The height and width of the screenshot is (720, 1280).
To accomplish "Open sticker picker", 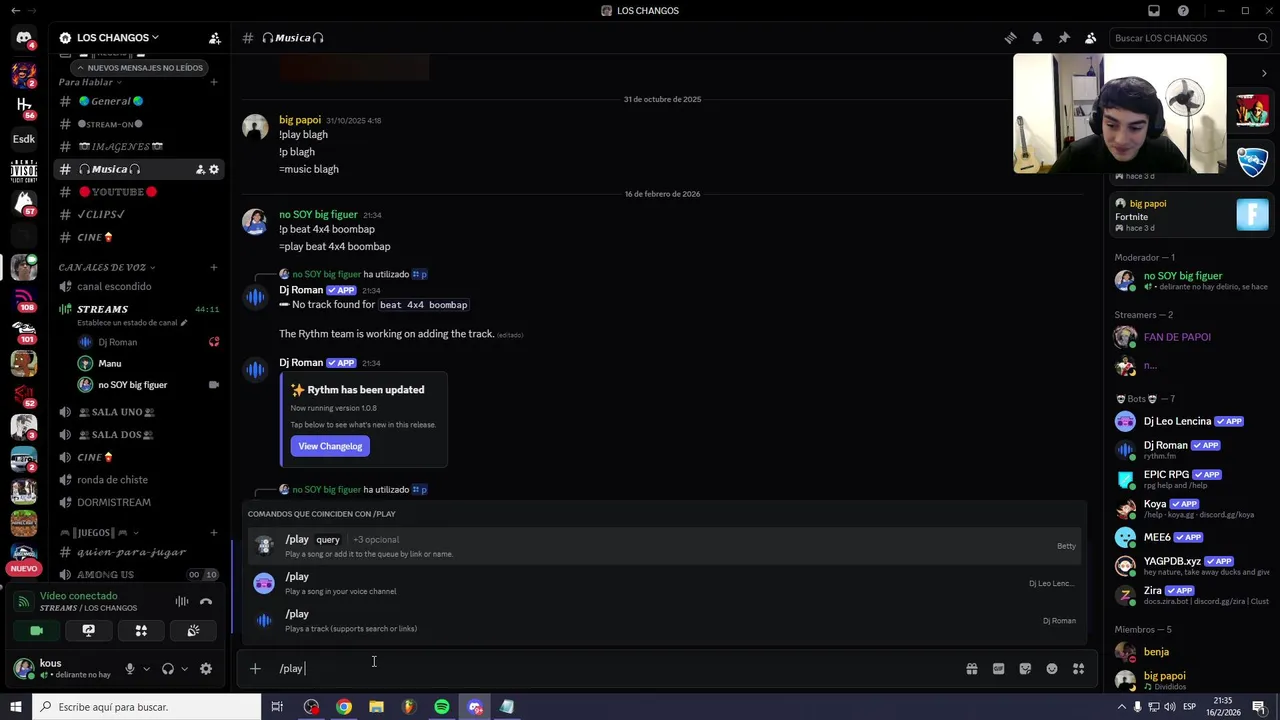I will click(x=1025, y=669).
